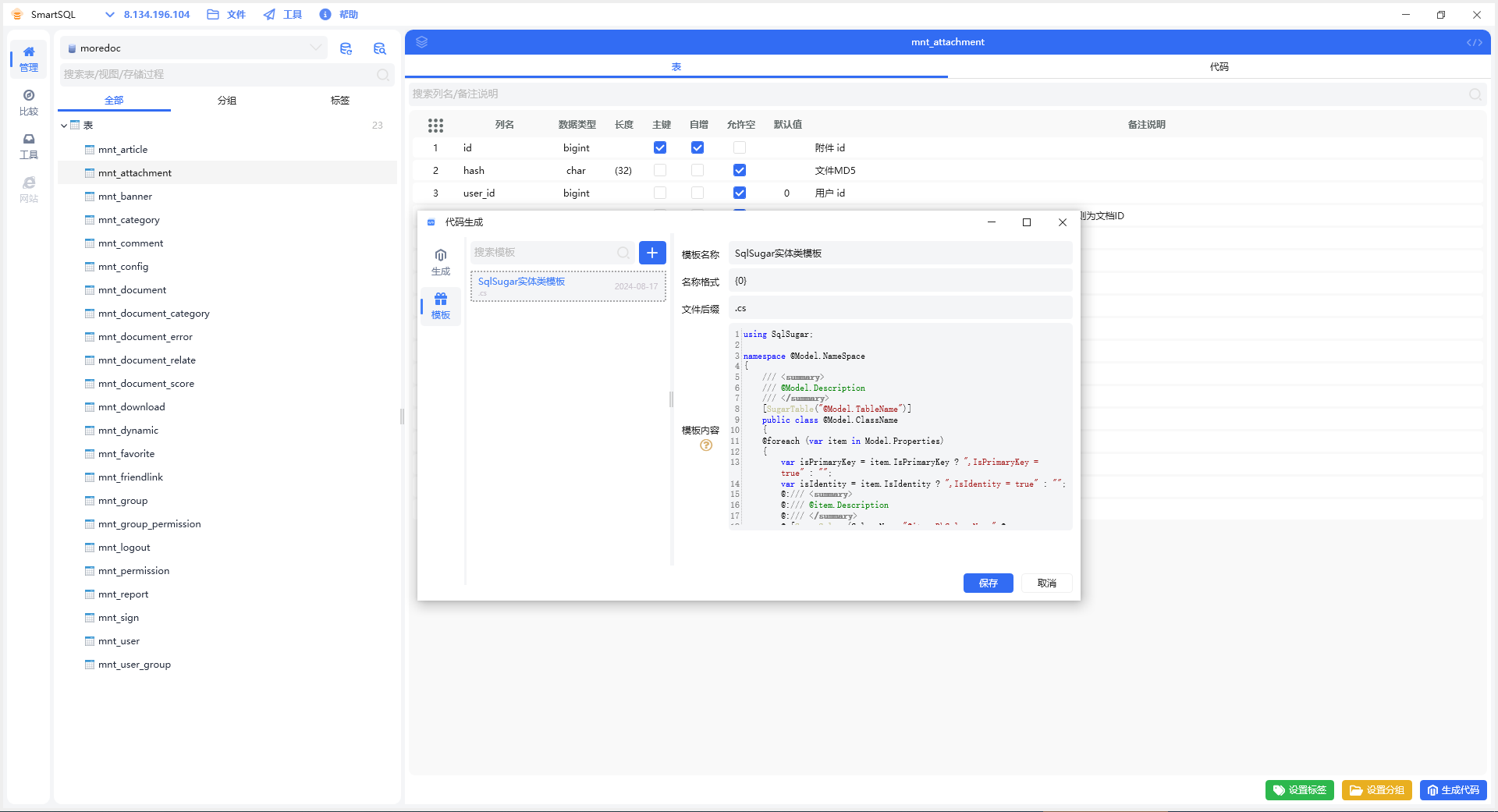Open the 帮助 menu

339,15
